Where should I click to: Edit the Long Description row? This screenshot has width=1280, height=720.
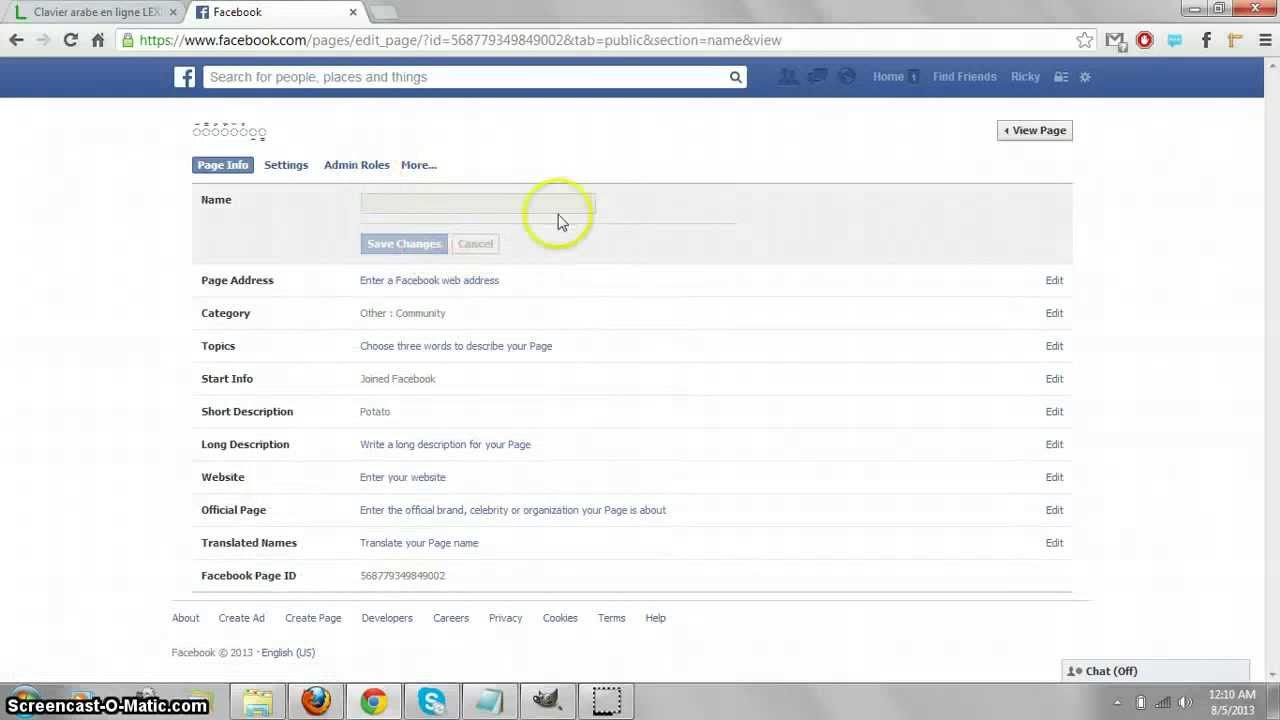pyautogui.click(x=1054, y=444)
